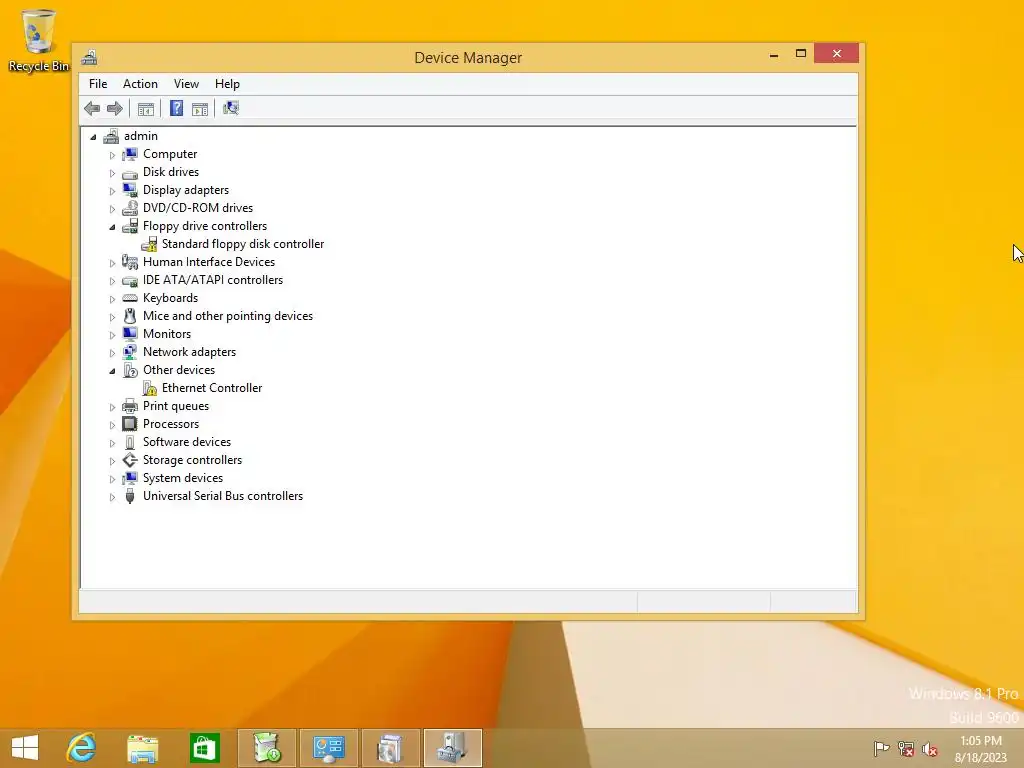The height and width of the screenshot is (768, 1024).
Task: Open the View menu
Action: [186, 84]
